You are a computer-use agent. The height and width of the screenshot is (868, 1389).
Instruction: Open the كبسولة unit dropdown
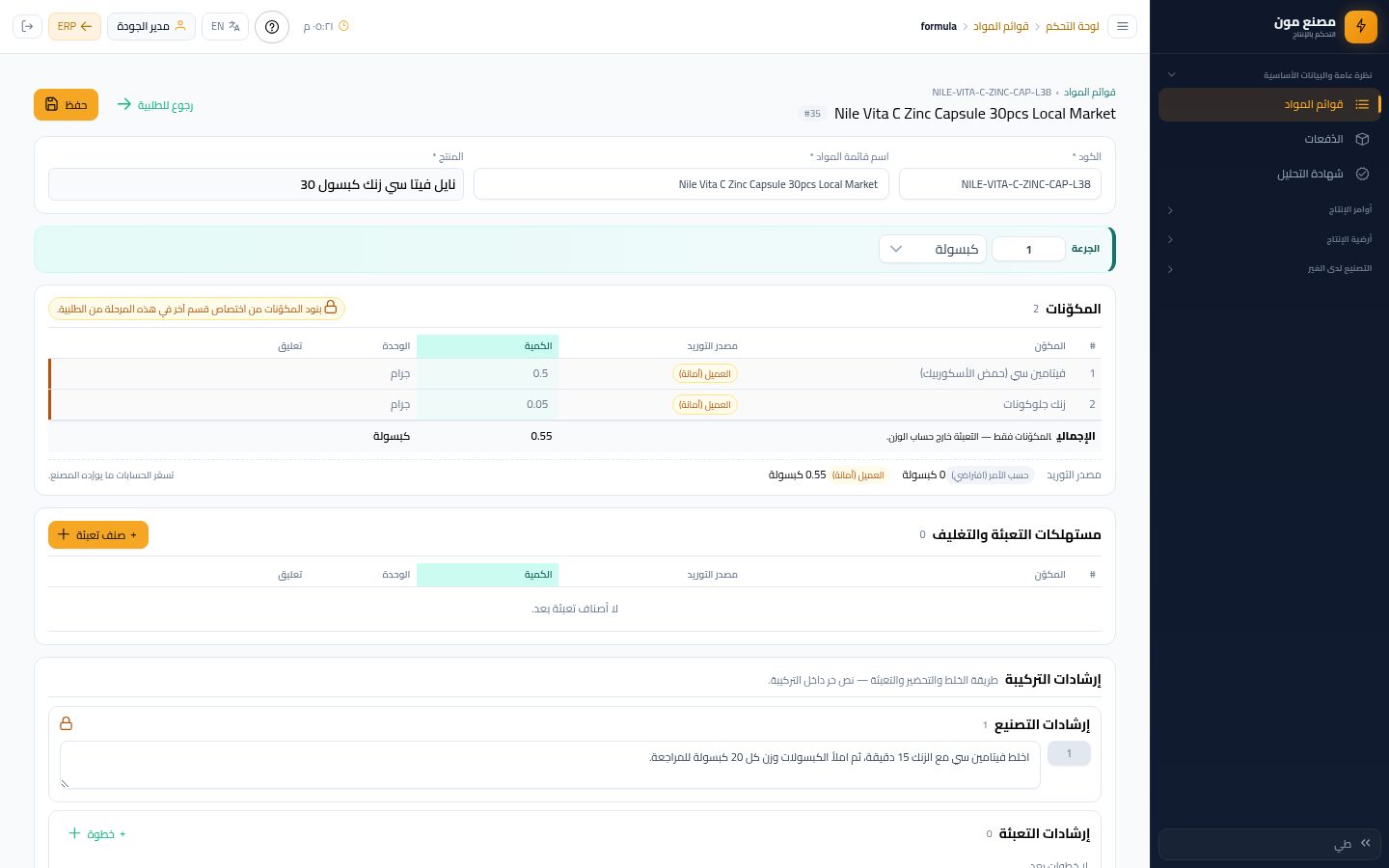pyautogui.click(x=933, y=249)
